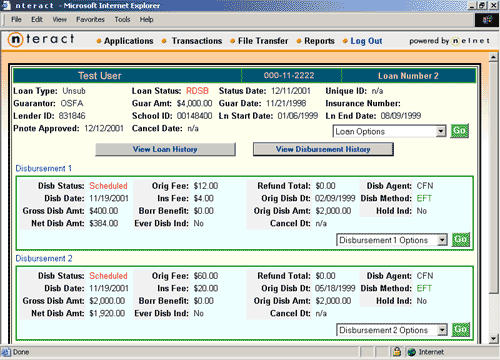Image resolution: width=500 pixels, height=360 pixels.
Task: Click the vertical scrollbar thumb
Action: 494,177
